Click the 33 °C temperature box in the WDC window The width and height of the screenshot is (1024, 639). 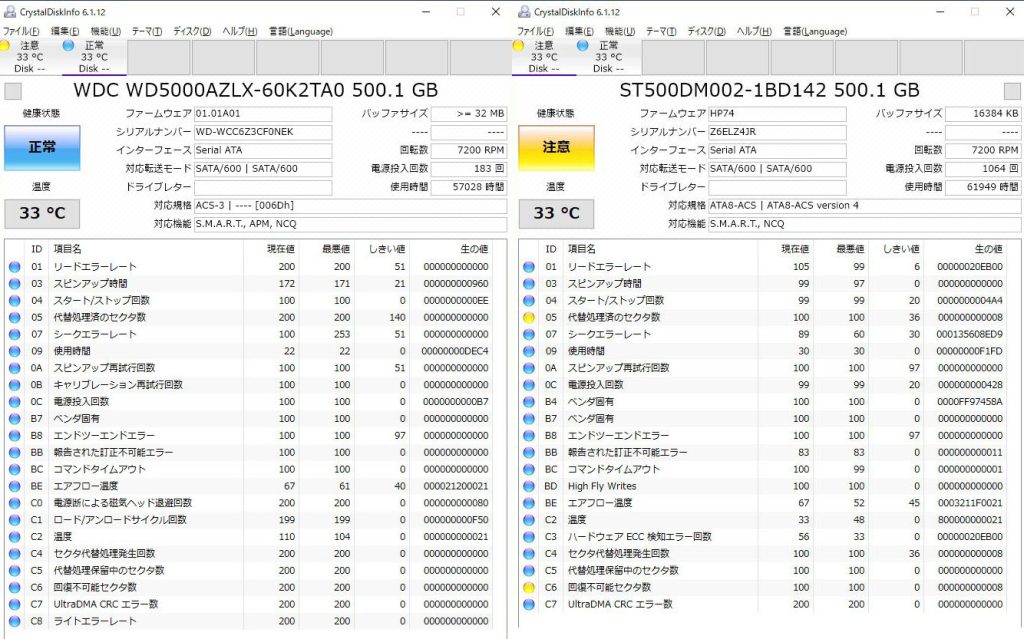42,213
